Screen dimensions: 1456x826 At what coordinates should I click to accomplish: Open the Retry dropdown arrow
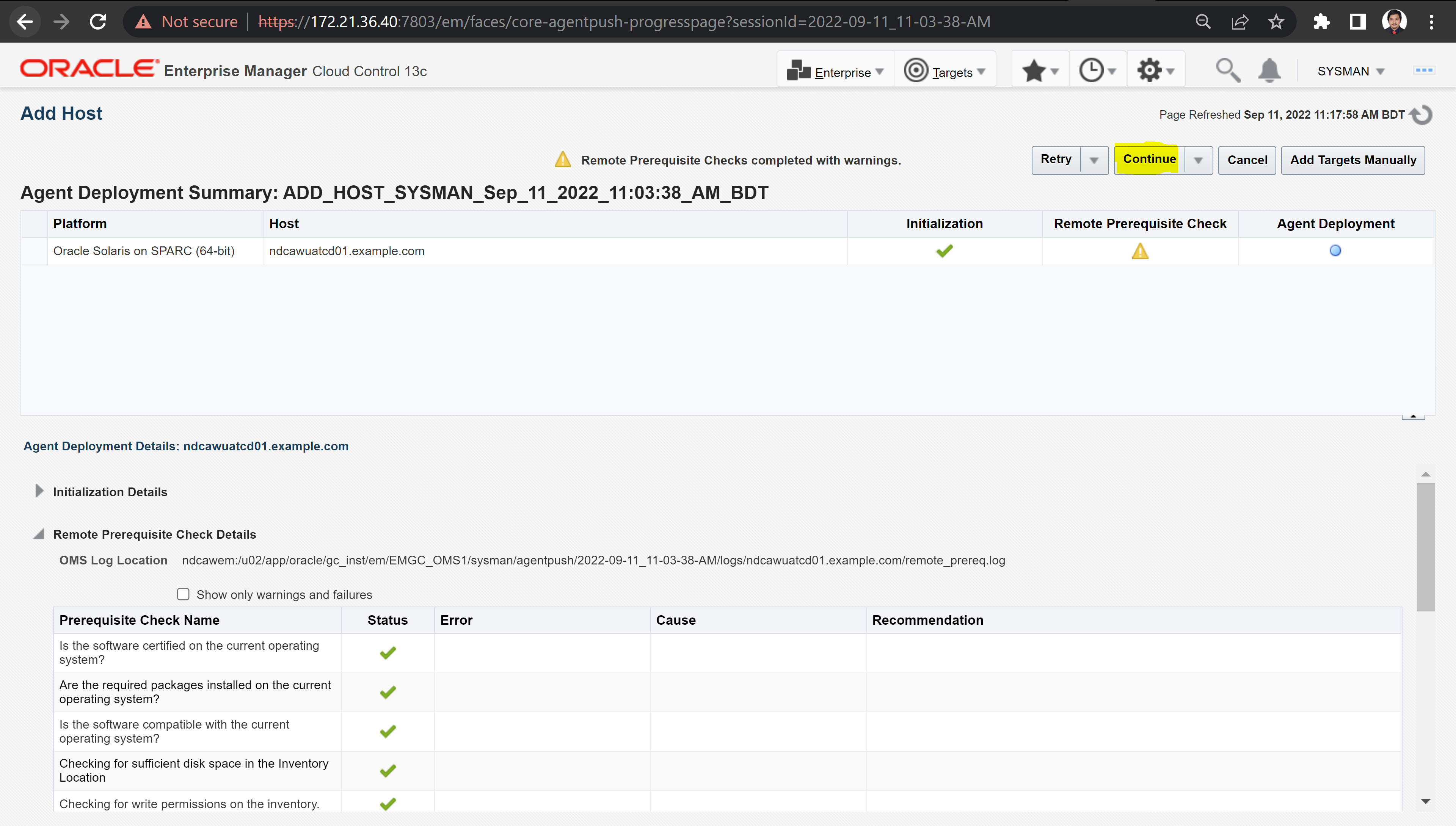(1094, 161)
